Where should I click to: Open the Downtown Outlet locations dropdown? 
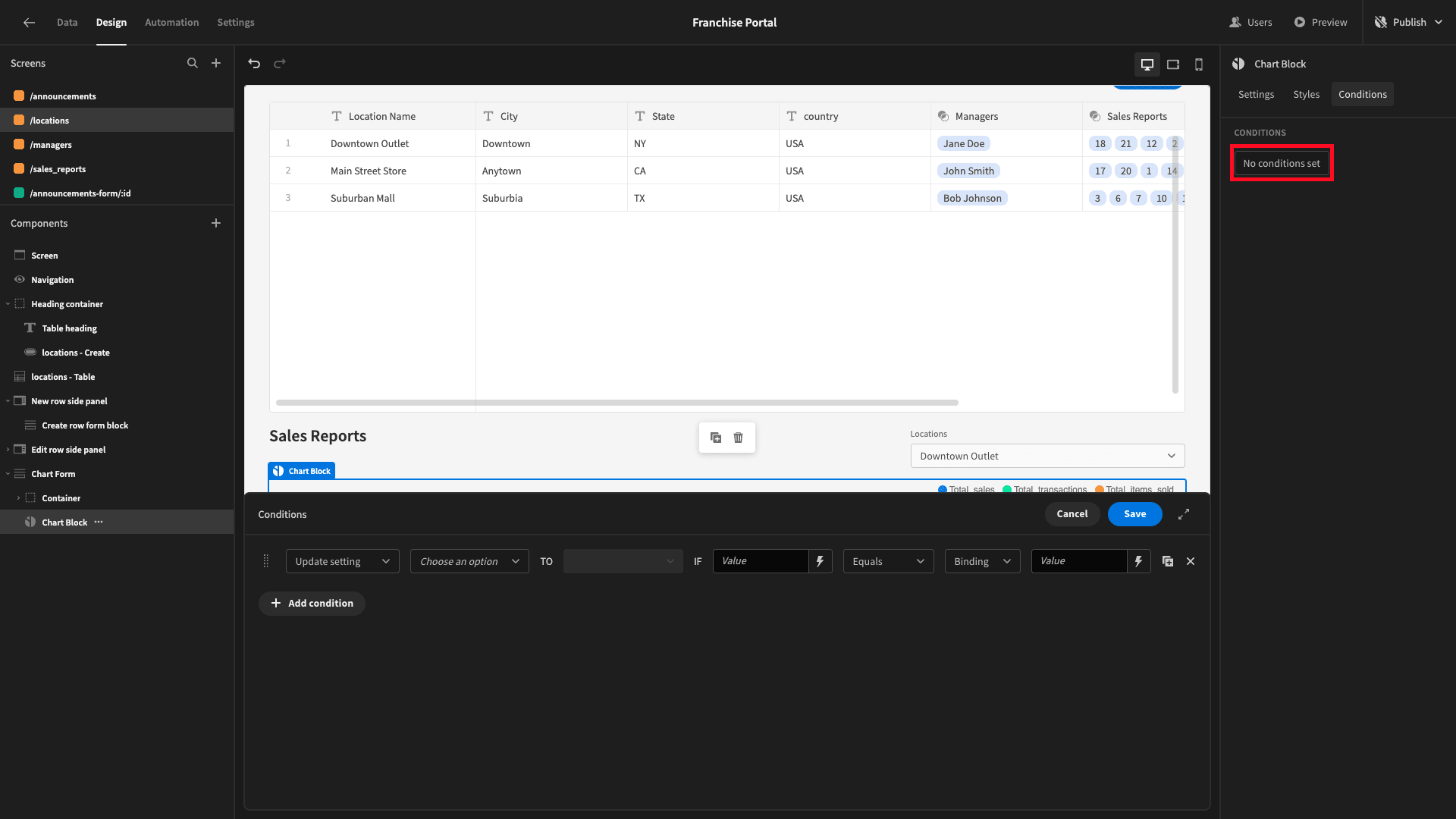[x=1047, y=456]
